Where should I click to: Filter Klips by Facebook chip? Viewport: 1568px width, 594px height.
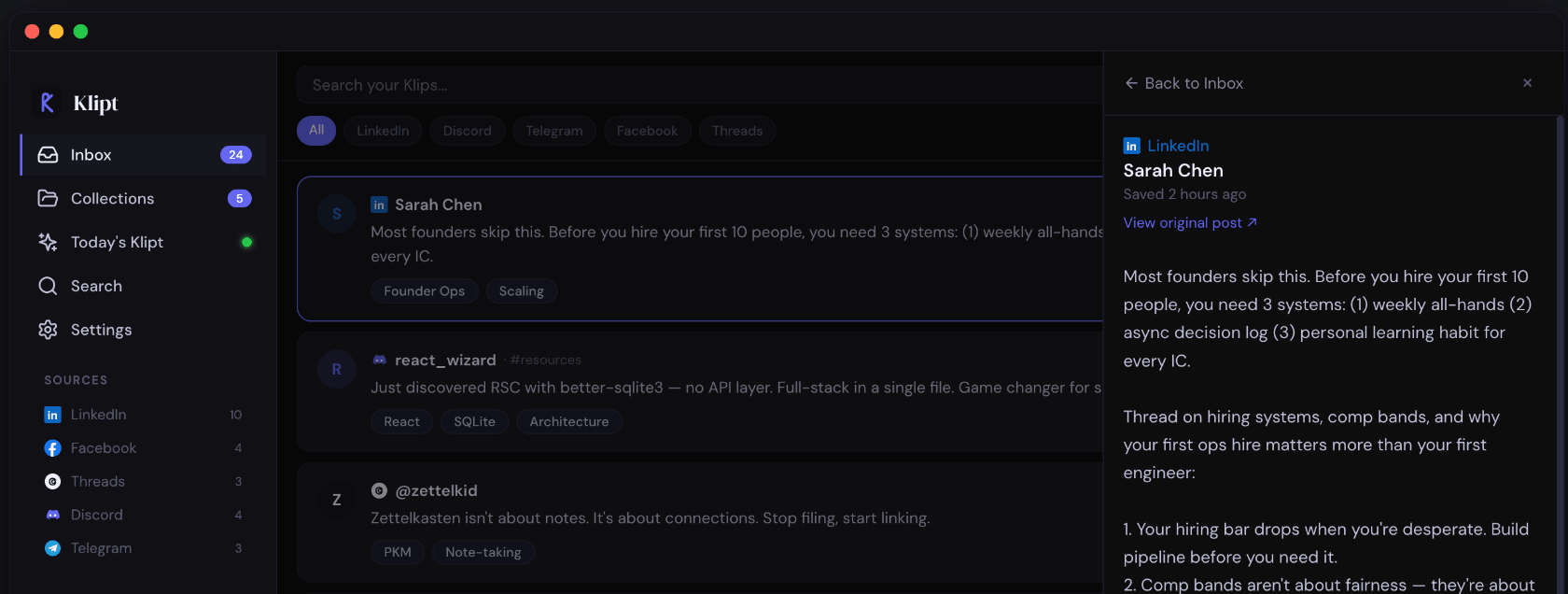tap(648, 131)
